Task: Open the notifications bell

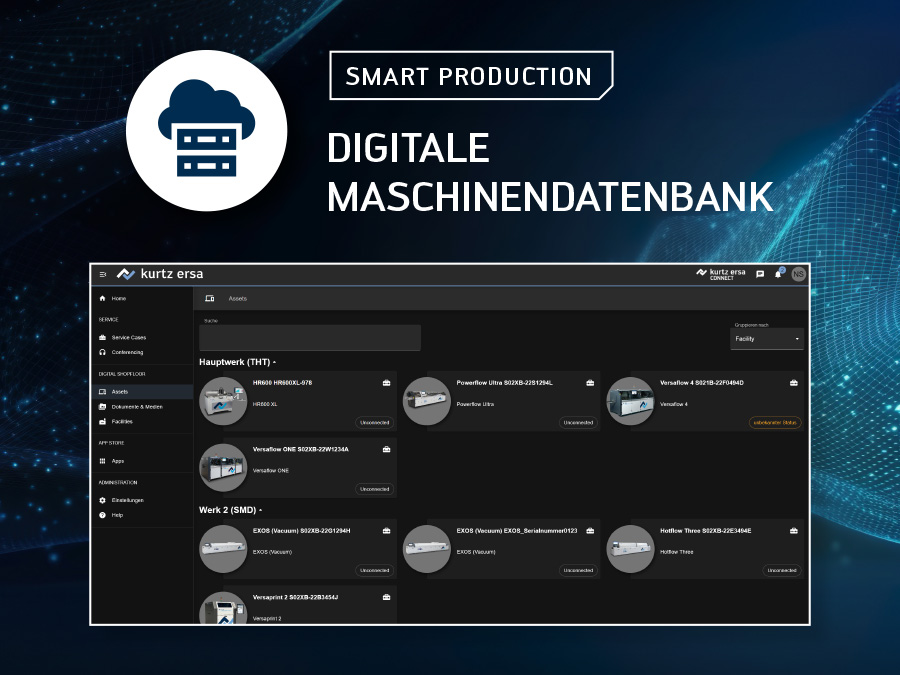Action: (778, 274)
